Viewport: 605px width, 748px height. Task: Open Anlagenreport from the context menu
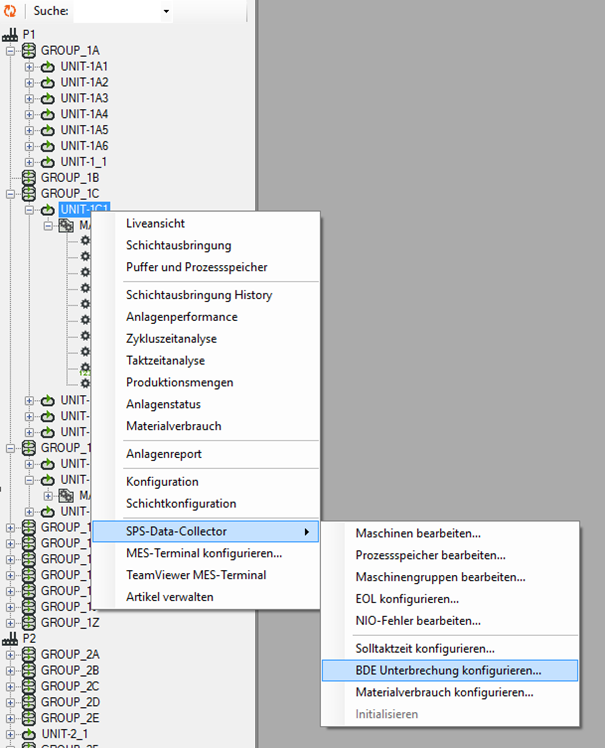[x=163, y=454]
